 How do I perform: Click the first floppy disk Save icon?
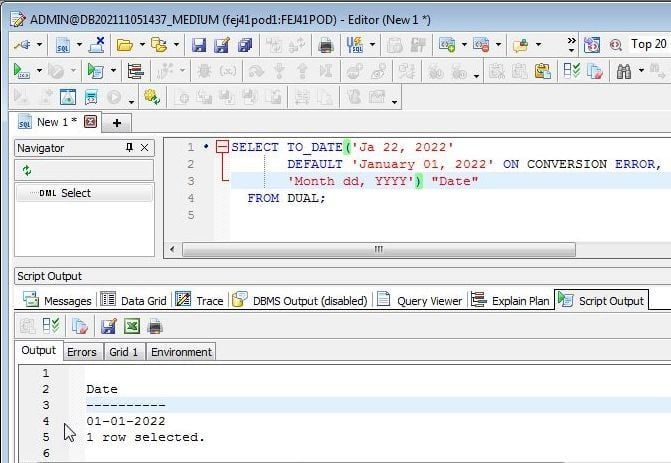click(199, 45)
